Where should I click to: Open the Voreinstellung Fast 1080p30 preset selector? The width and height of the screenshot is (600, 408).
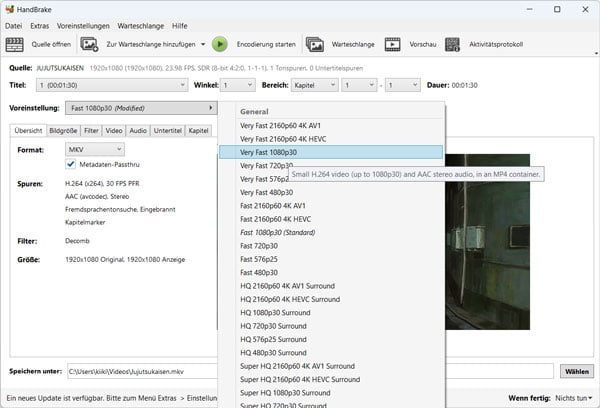(x=141, y=107)
